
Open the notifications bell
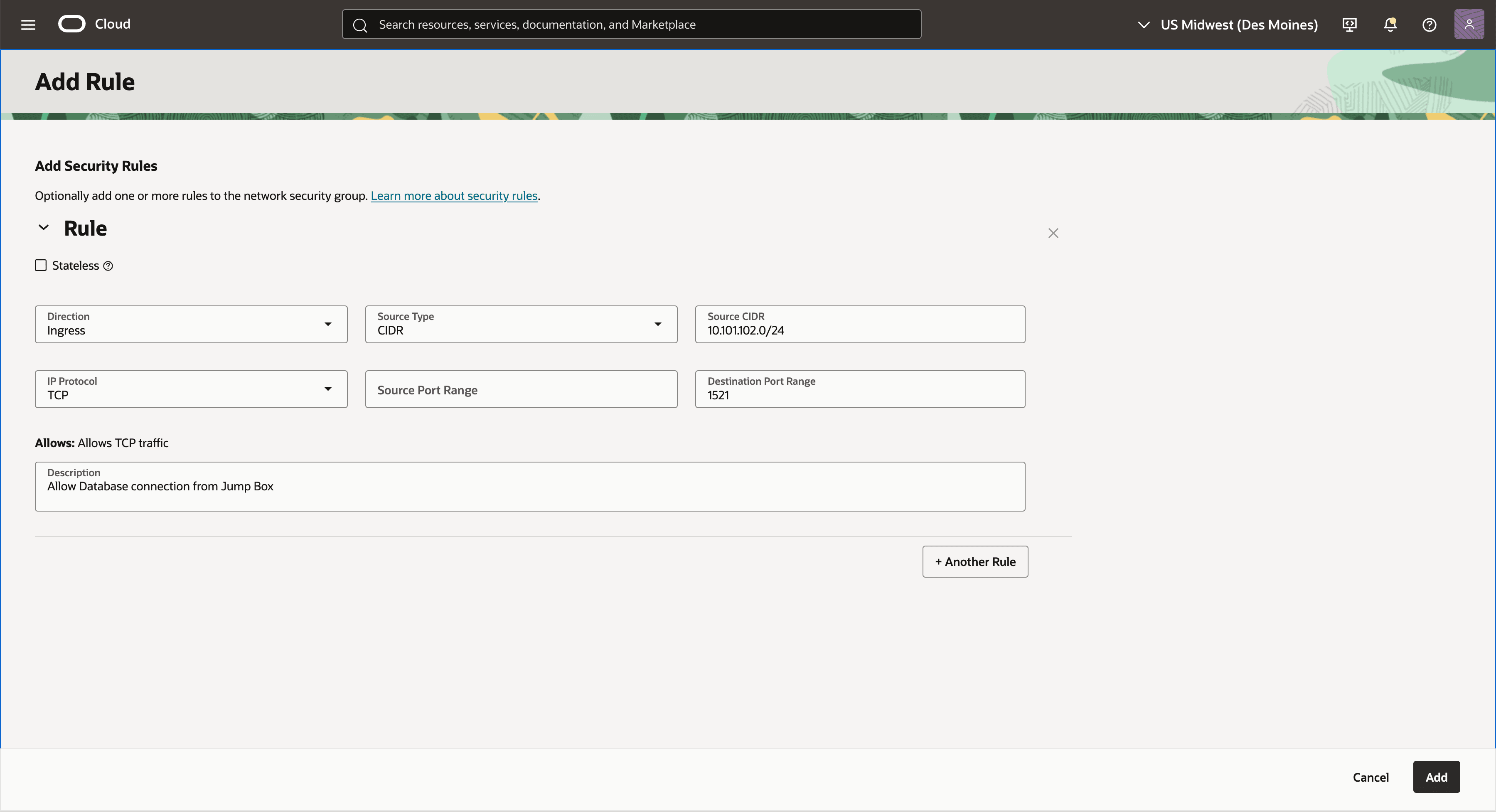(1390, 25)
